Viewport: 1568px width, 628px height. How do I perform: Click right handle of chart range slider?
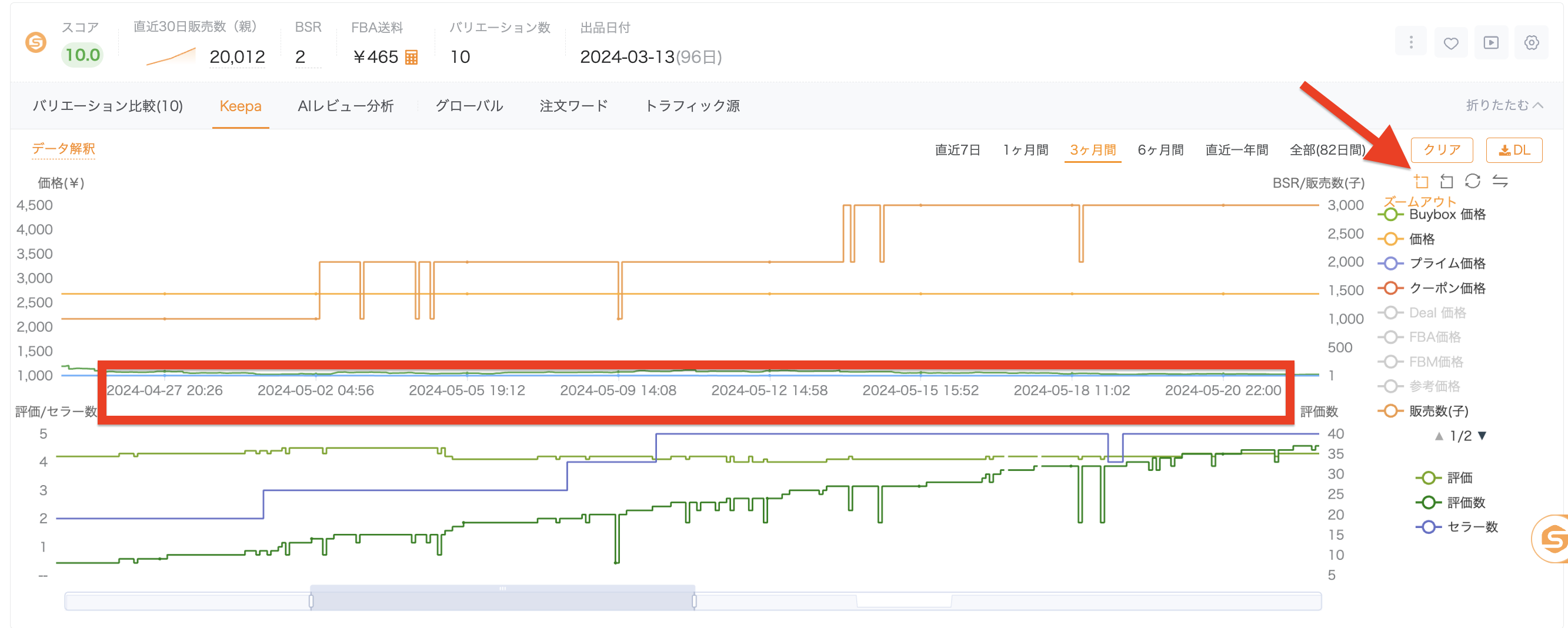point(695,601)
